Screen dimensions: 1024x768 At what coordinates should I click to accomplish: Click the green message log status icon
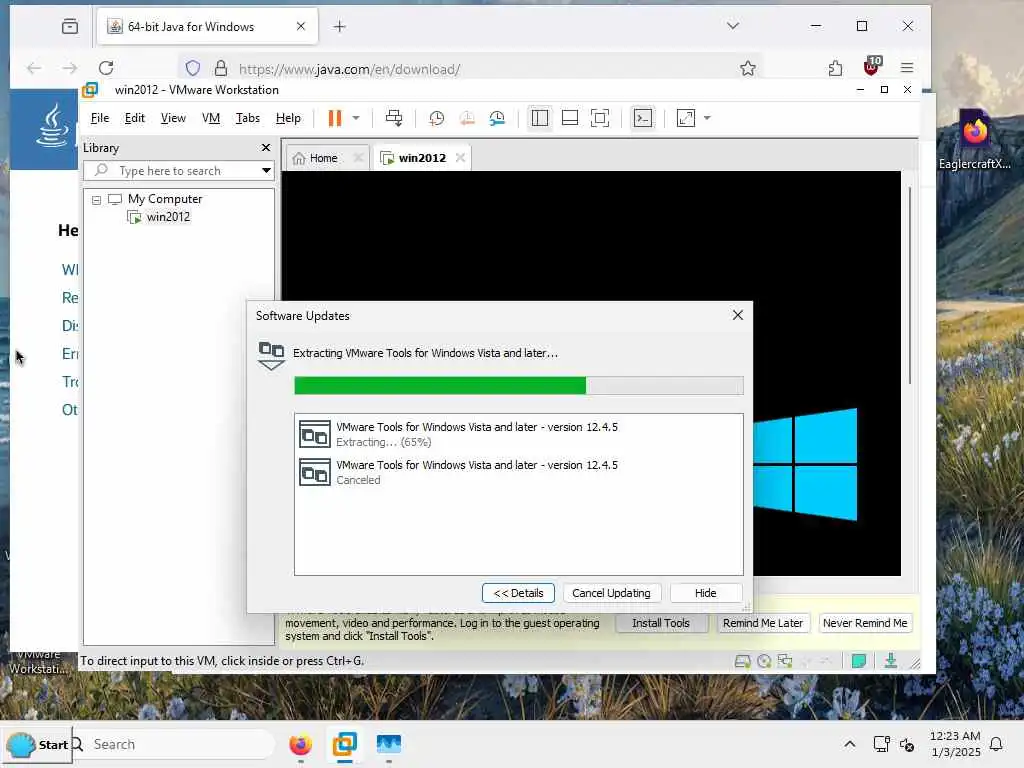[859, 662]
